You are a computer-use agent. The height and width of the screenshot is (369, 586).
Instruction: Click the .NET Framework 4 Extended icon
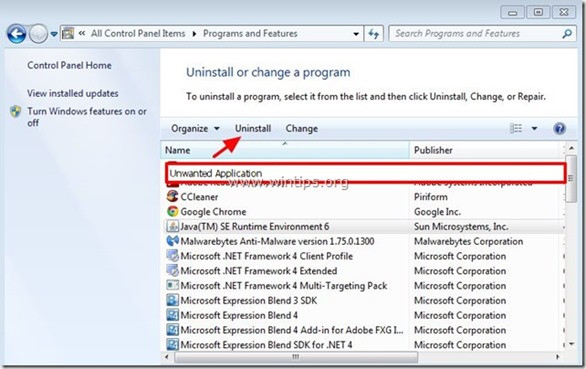[172, 271]
